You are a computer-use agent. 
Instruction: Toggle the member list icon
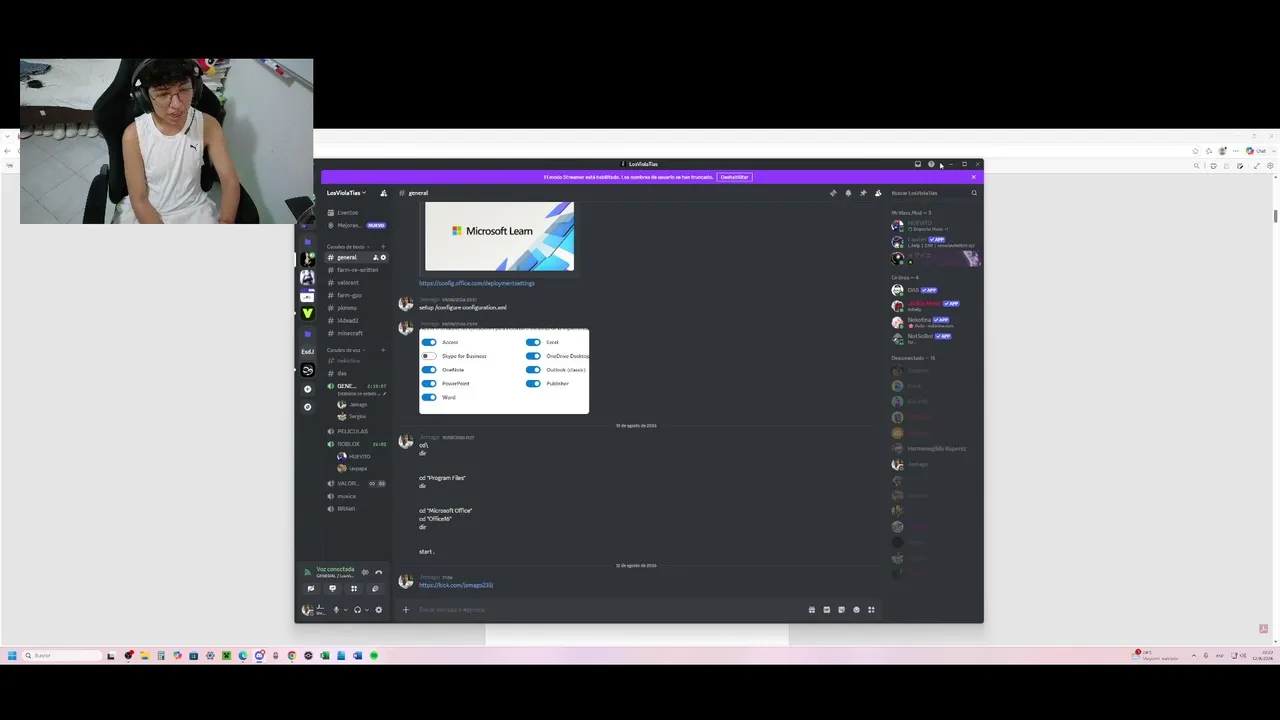tap(878, 193)
